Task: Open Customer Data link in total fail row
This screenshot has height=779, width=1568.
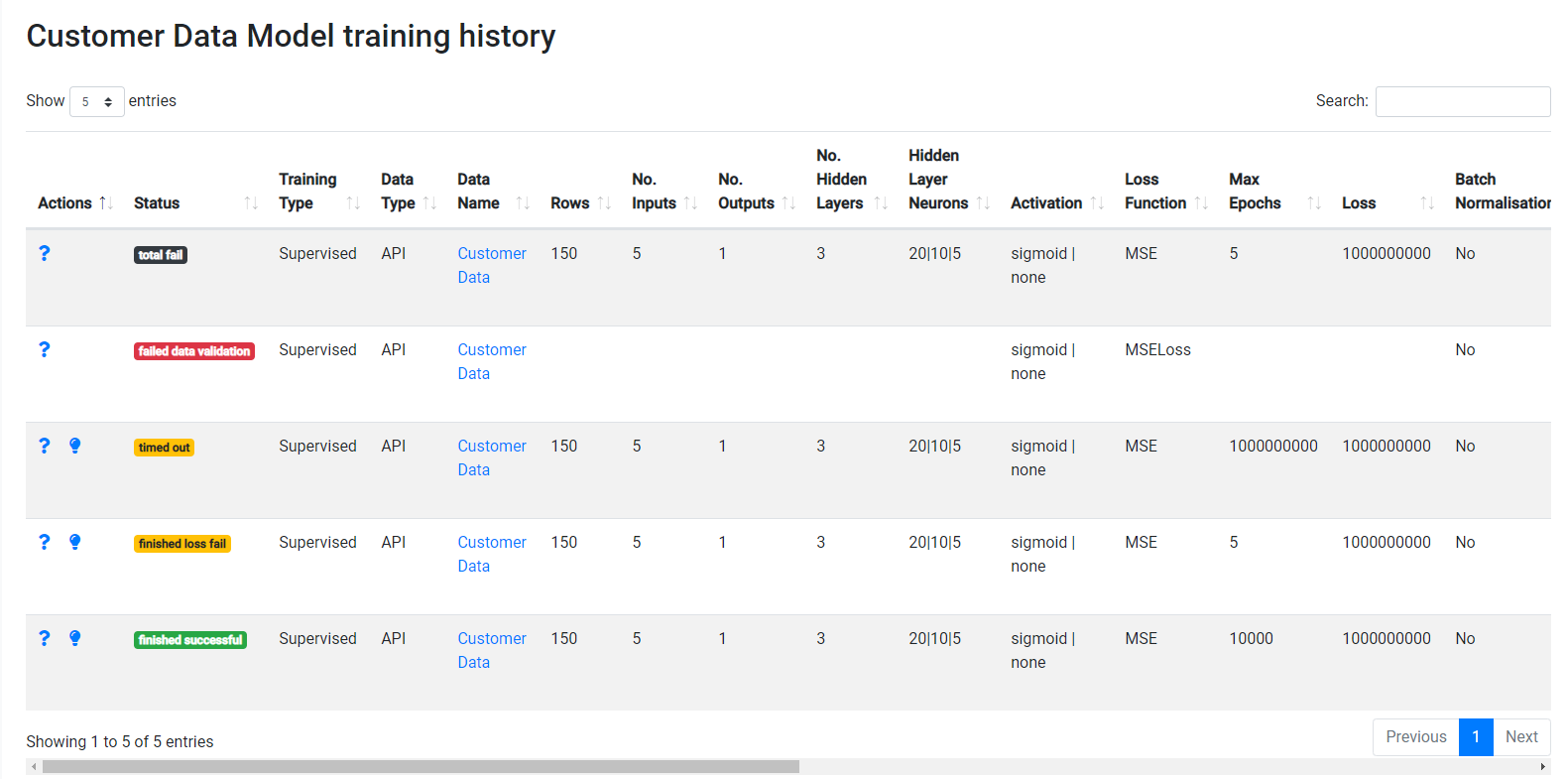Action: 492,265
